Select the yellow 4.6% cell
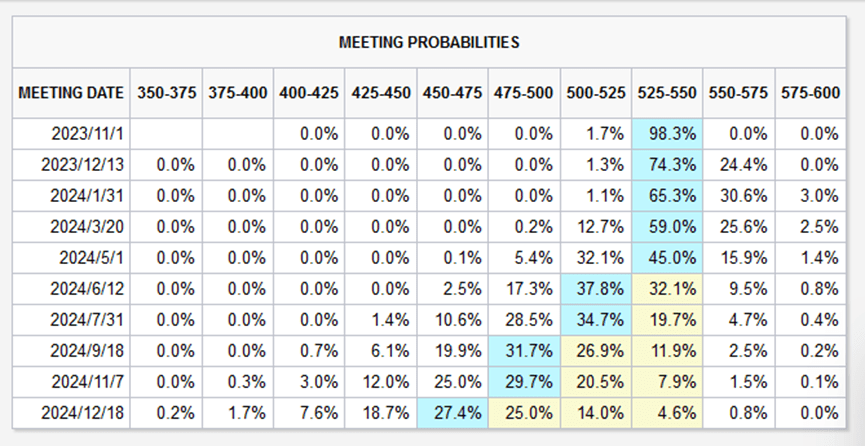 (667, 410)
